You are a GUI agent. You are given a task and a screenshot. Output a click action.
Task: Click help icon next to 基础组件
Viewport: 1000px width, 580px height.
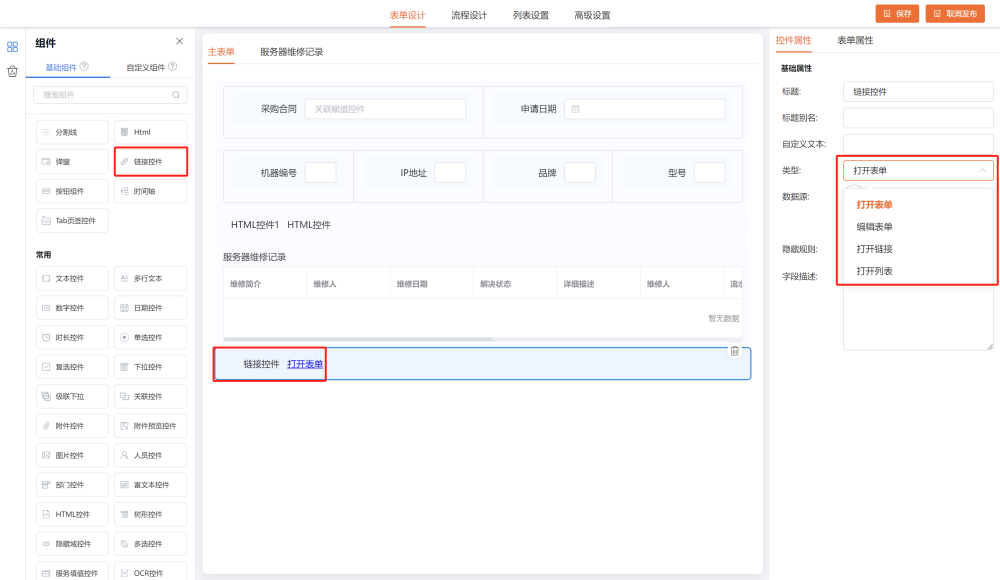tap(84, 67)
